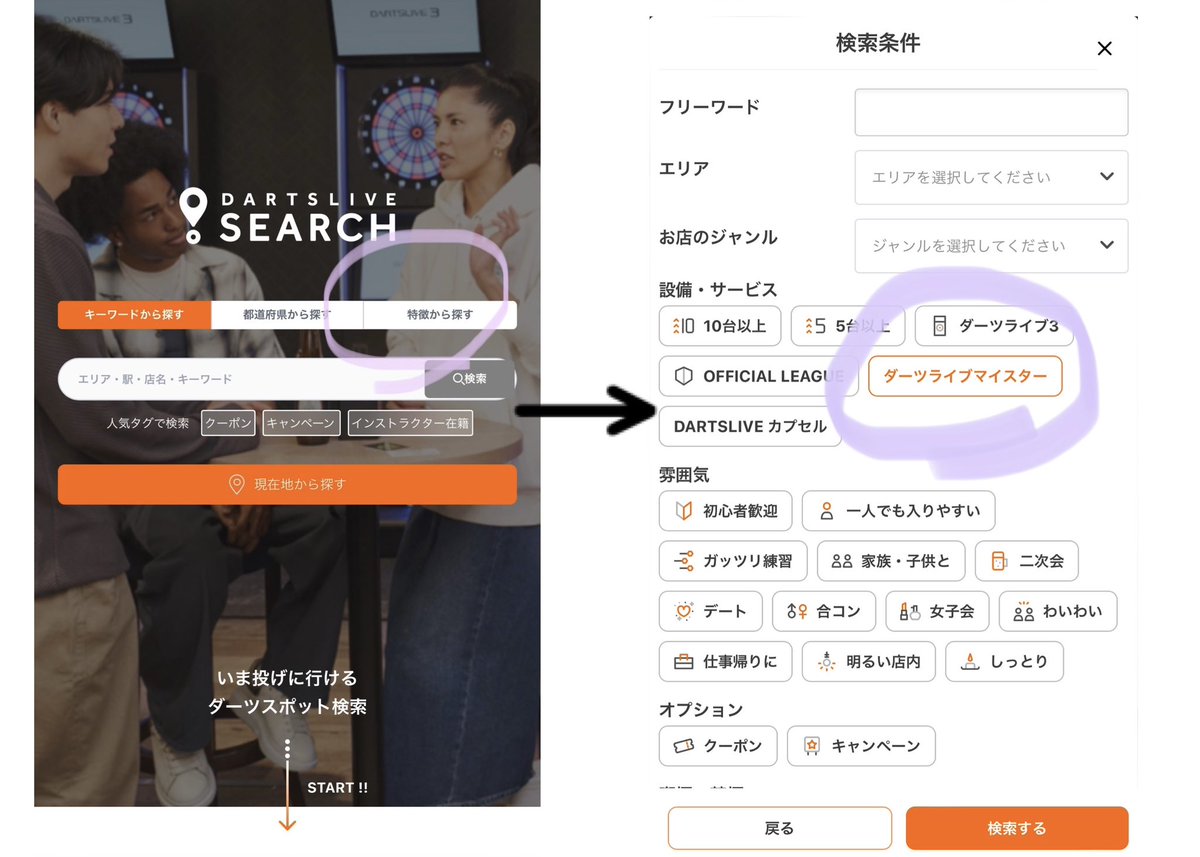The height and width of the screenshot is (857, 1200).
Task: Select the 明るい店内 chip
Action: (869, 661)
